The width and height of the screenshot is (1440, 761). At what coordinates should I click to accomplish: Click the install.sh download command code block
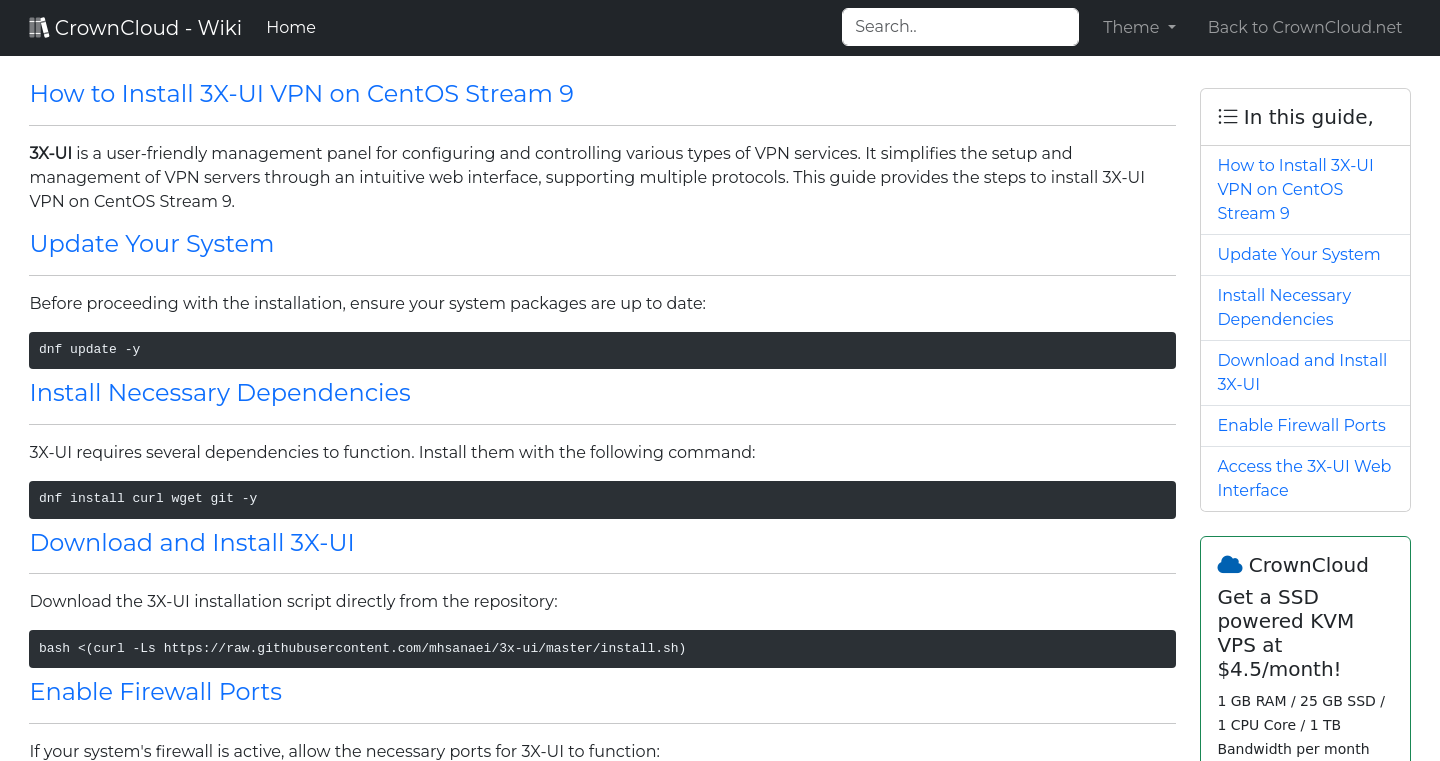pyautogui.click(x=602, y=648)
